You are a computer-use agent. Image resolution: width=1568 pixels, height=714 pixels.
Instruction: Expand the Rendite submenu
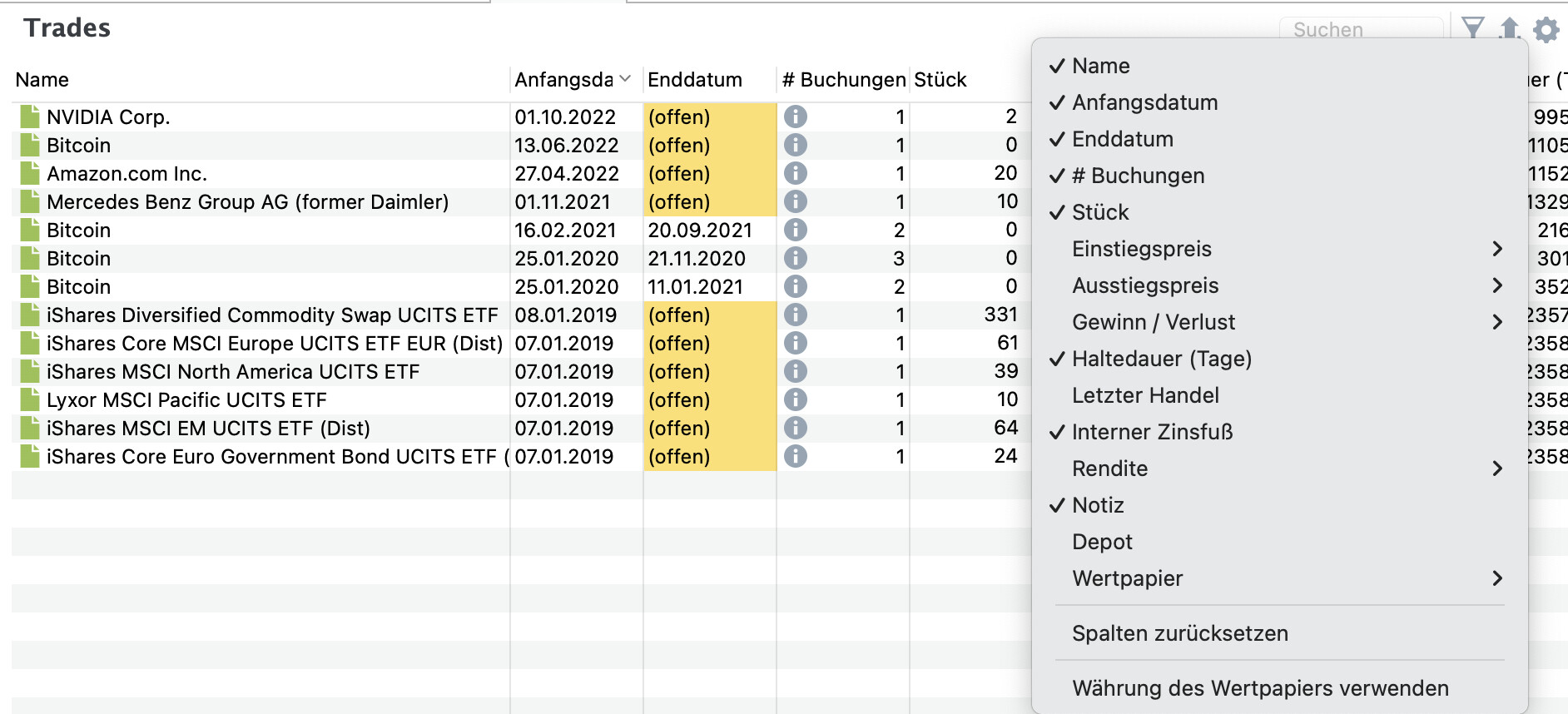click(x=1279, y=469)
